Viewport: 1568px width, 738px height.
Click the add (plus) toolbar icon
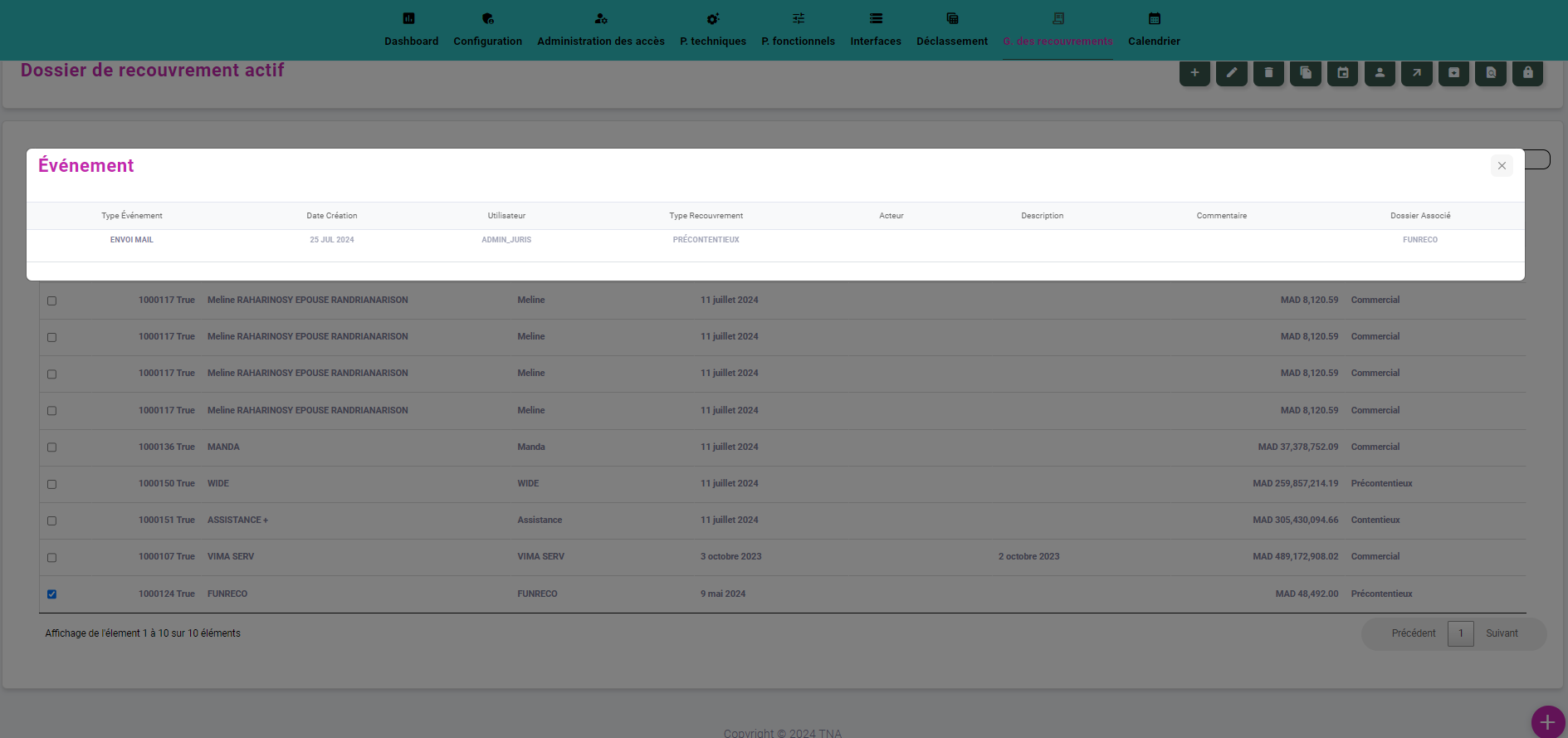click(1194, 73)
